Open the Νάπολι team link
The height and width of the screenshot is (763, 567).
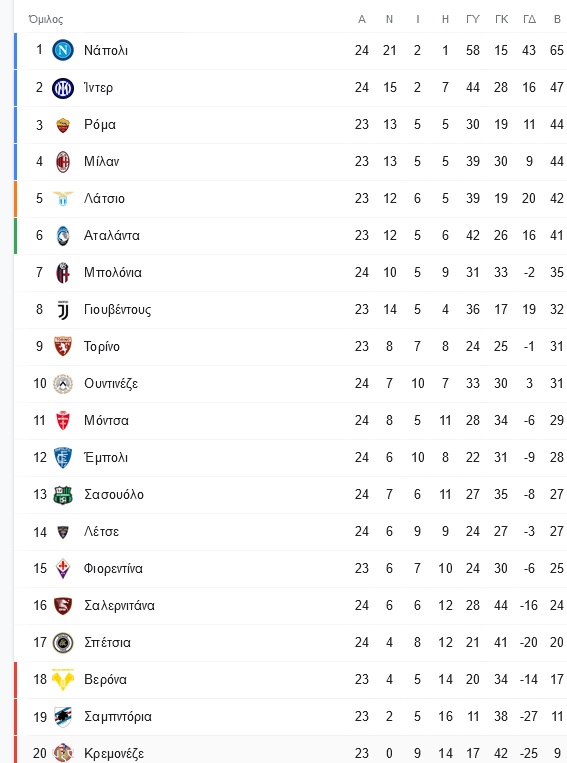click(x=106, y=51)
